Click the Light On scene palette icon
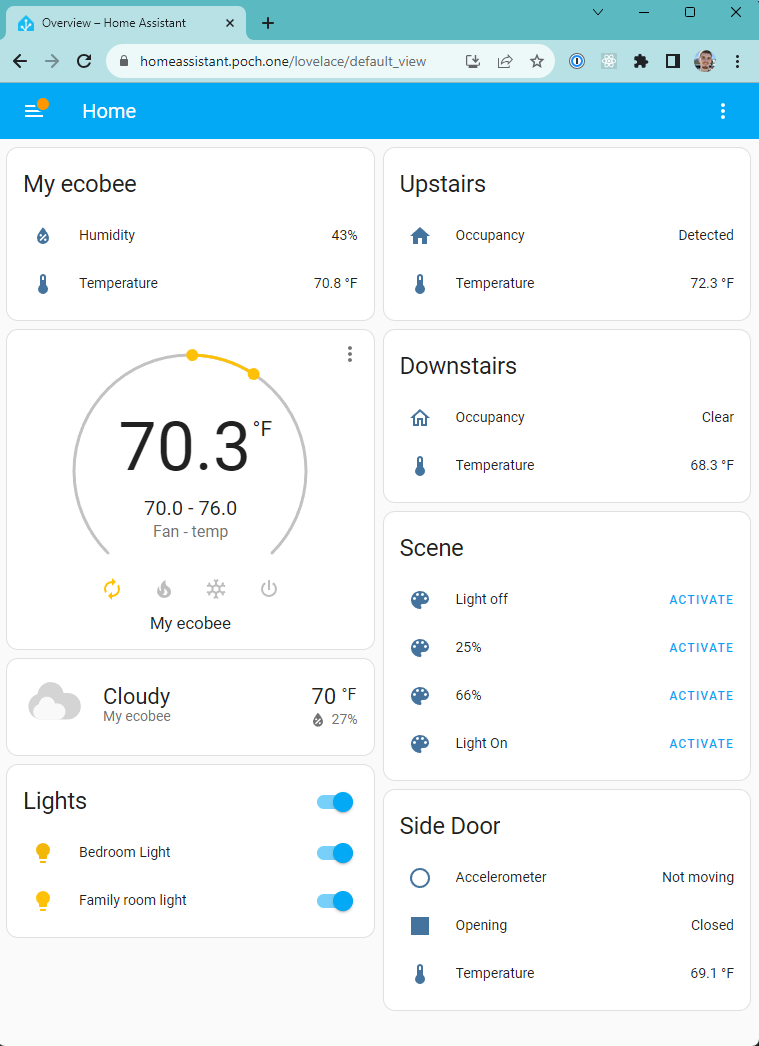Image resolution: width=759 pixels, height=1046 pixels. [420, 744]
